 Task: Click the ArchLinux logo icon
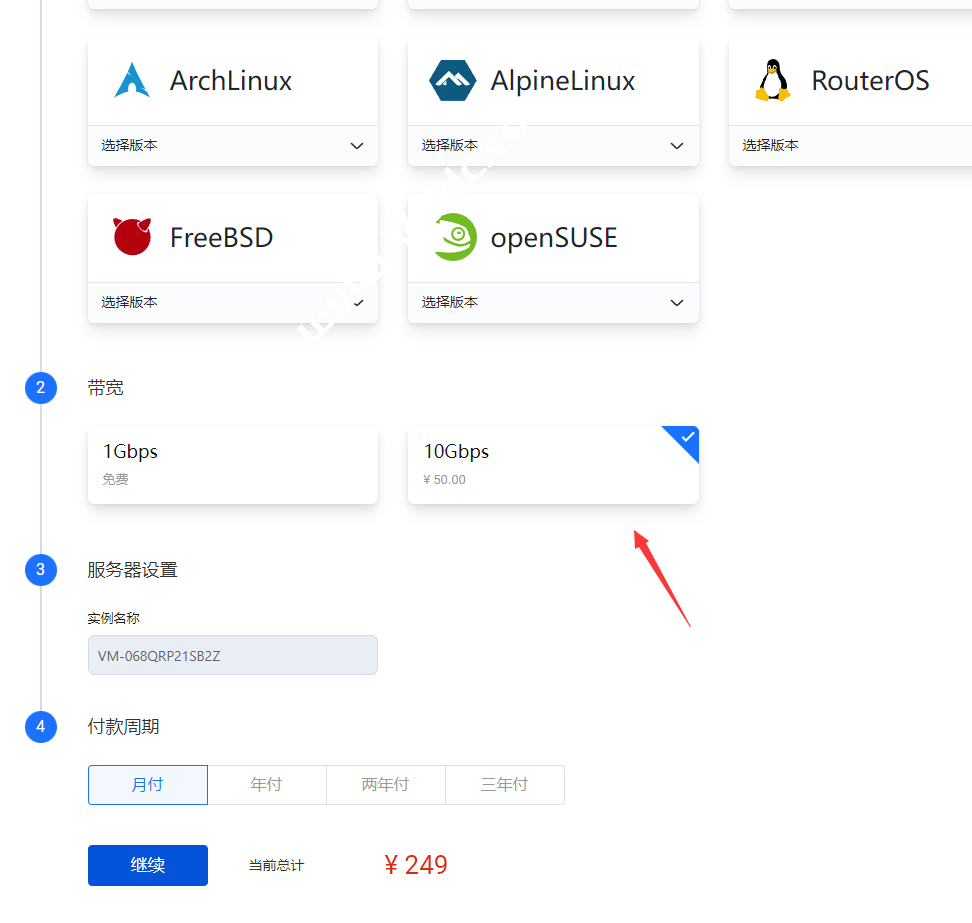132,80
